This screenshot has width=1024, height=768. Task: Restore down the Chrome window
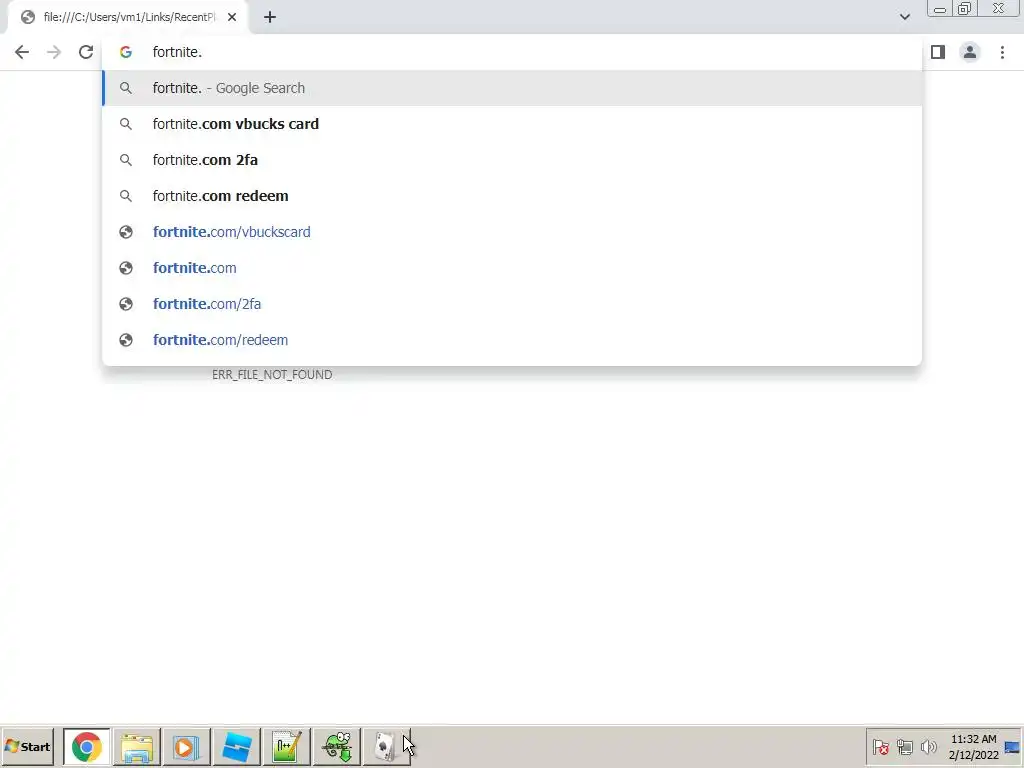[965, 8]
